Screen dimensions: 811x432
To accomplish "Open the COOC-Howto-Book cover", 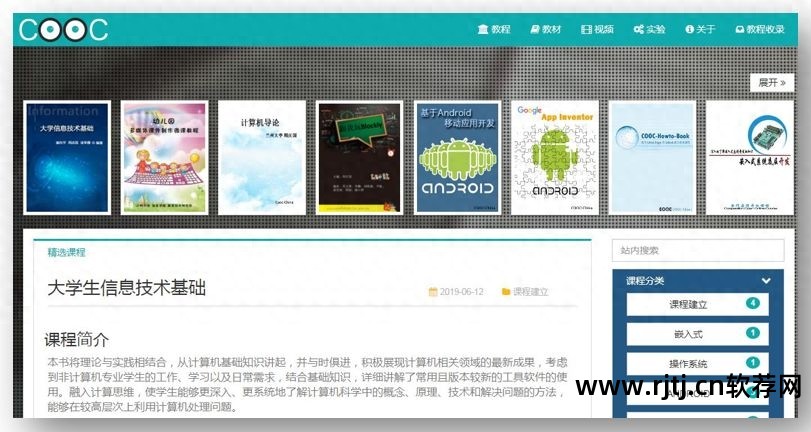I will click(x=653, y=157).
